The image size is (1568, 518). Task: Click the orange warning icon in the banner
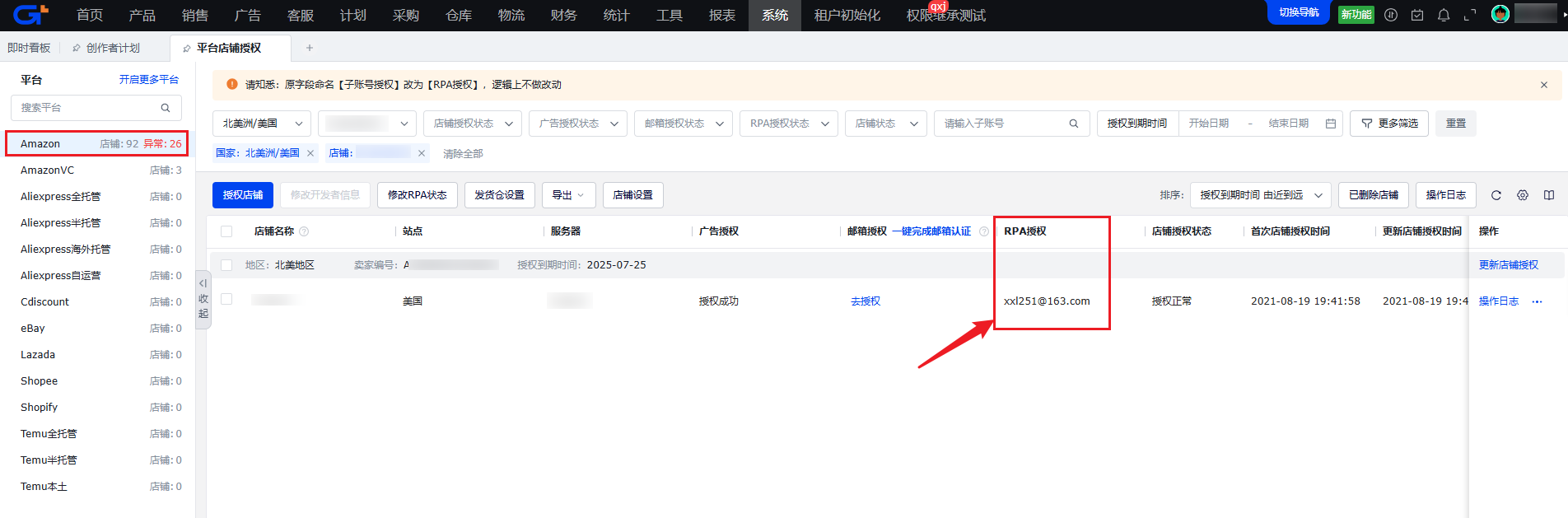[x=232, y=84]
